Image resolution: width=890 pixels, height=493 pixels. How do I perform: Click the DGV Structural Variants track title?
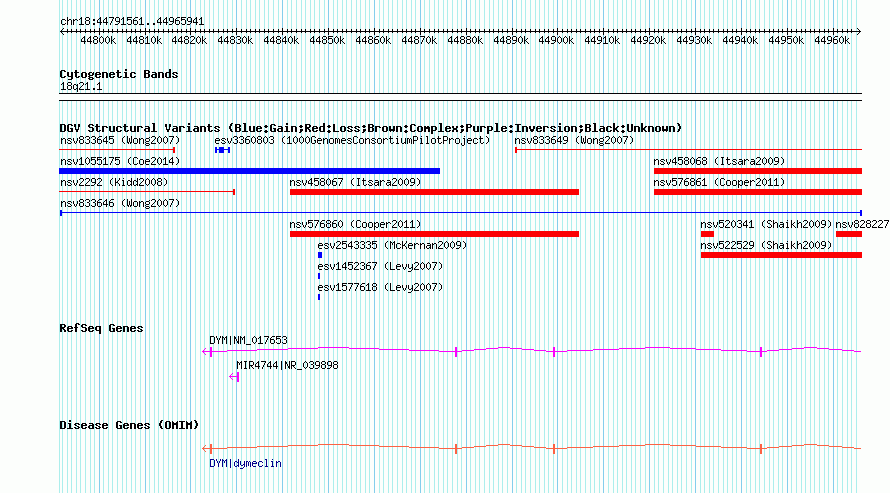[370, 128]
